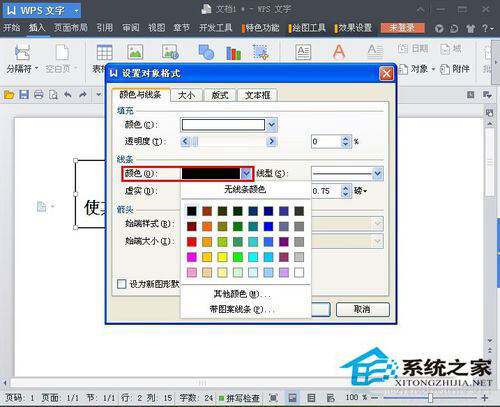500x407 pixels.
Task: Click the text box icon in ribbon
Action: click(x=303, y=52)
